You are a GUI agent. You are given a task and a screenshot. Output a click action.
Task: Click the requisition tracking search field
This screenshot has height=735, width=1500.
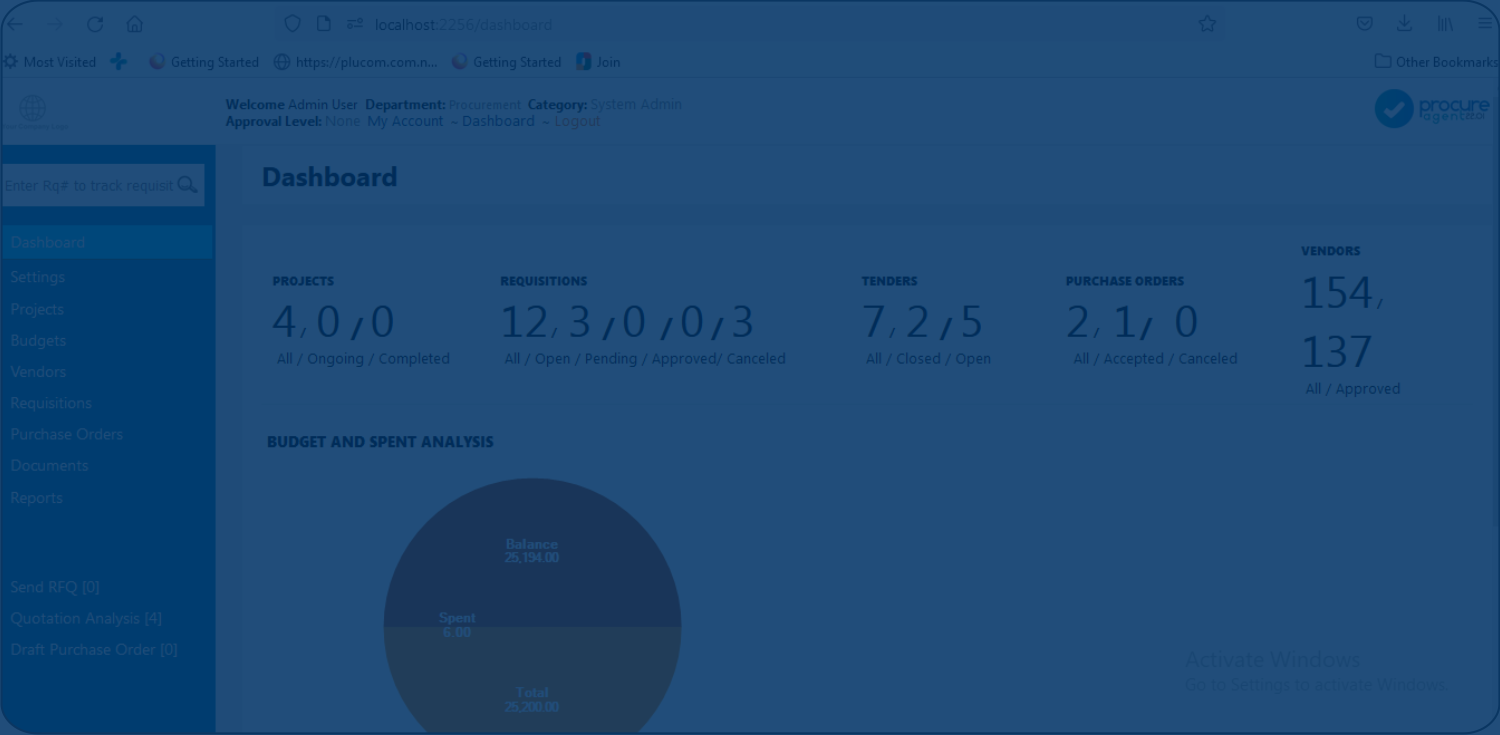click(x=88, y=185)
